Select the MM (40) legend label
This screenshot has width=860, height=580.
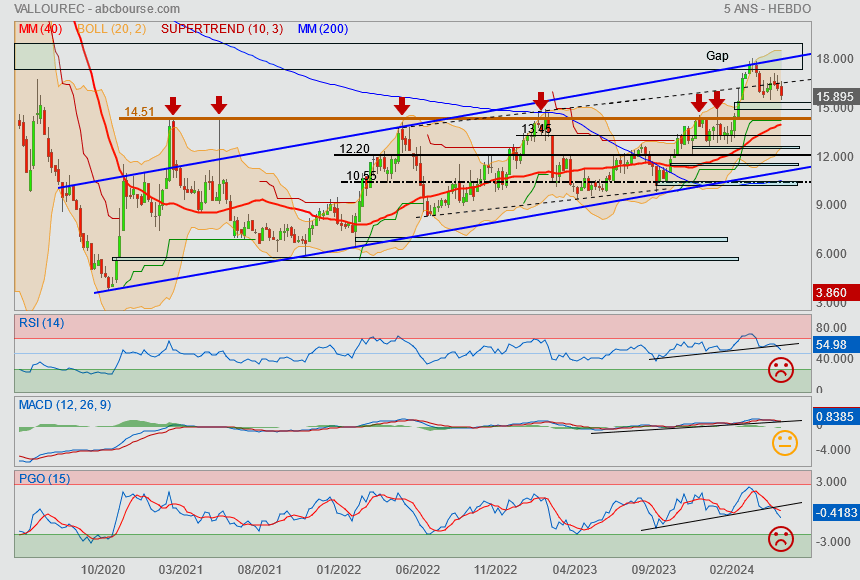(40, 29)
